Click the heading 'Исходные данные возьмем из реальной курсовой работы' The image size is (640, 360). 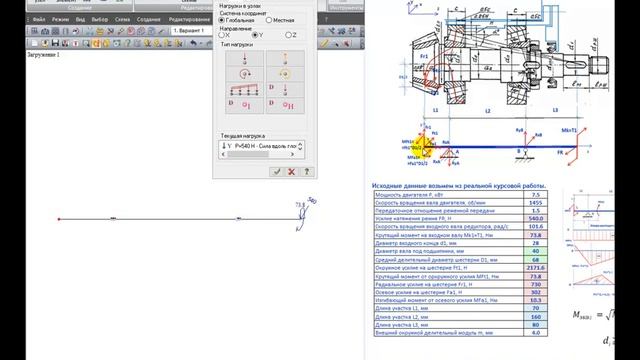(459, 186)
